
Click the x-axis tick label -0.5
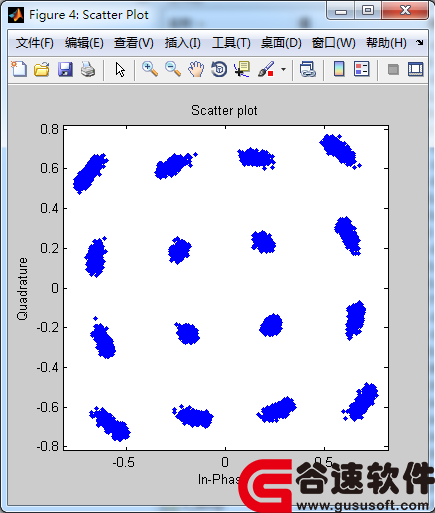point(124,462)
